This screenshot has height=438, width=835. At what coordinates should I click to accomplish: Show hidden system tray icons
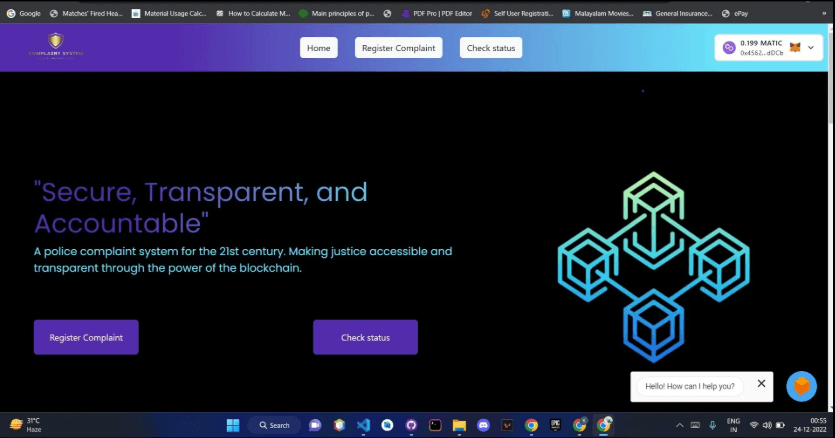[680, 425]
